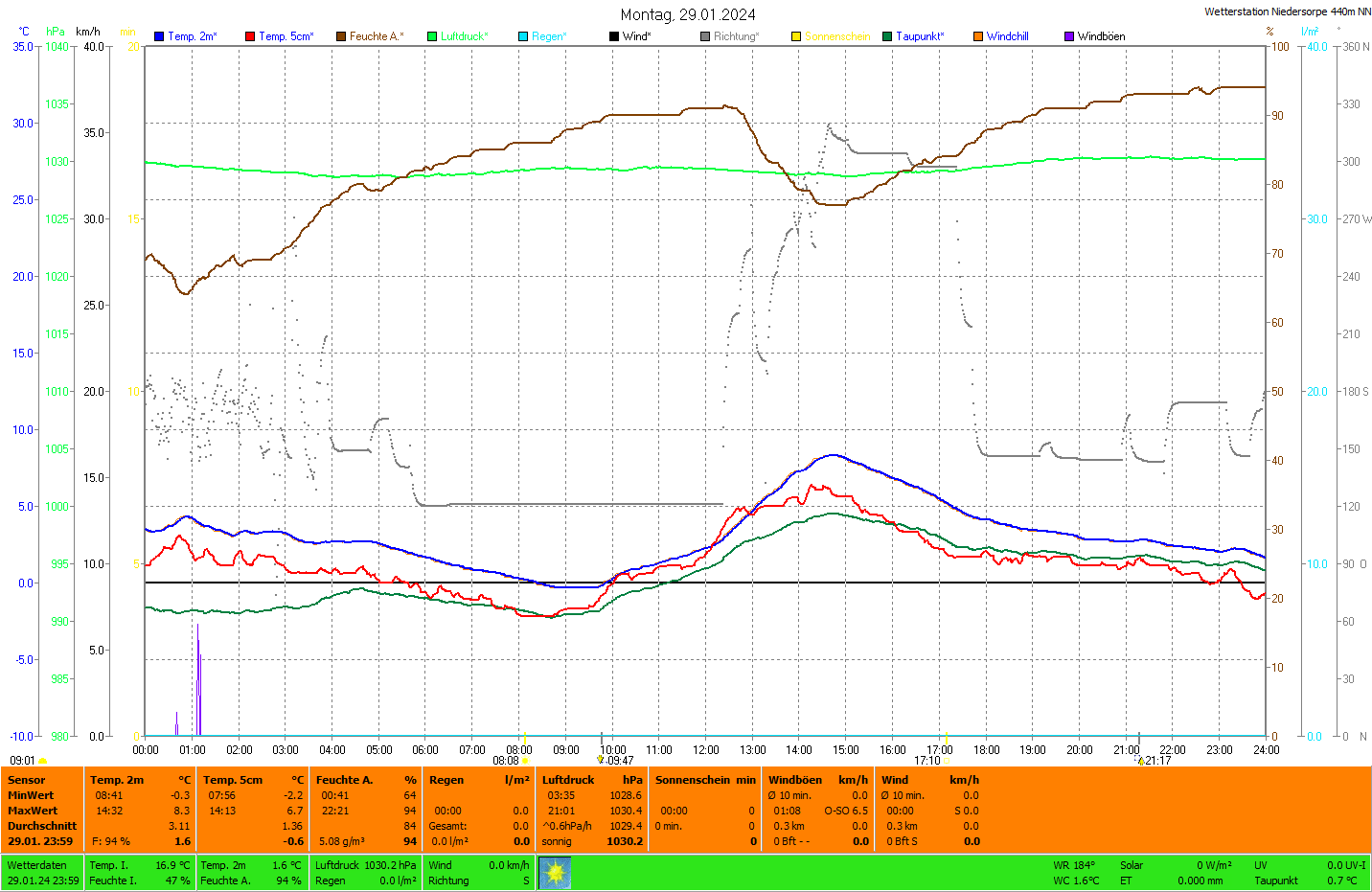The image size is (1372, 892).
Task: Click the Temp. 5cm table column header
Action: click(233, 780)
